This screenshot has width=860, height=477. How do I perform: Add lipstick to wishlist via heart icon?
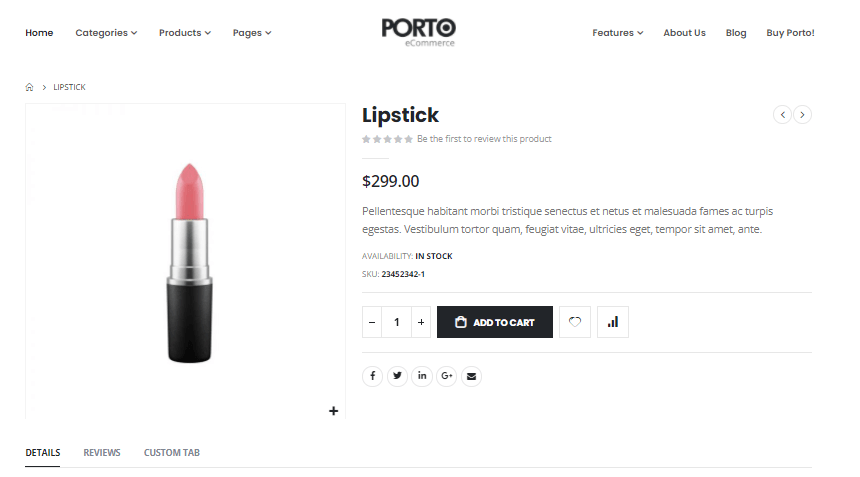575,322
